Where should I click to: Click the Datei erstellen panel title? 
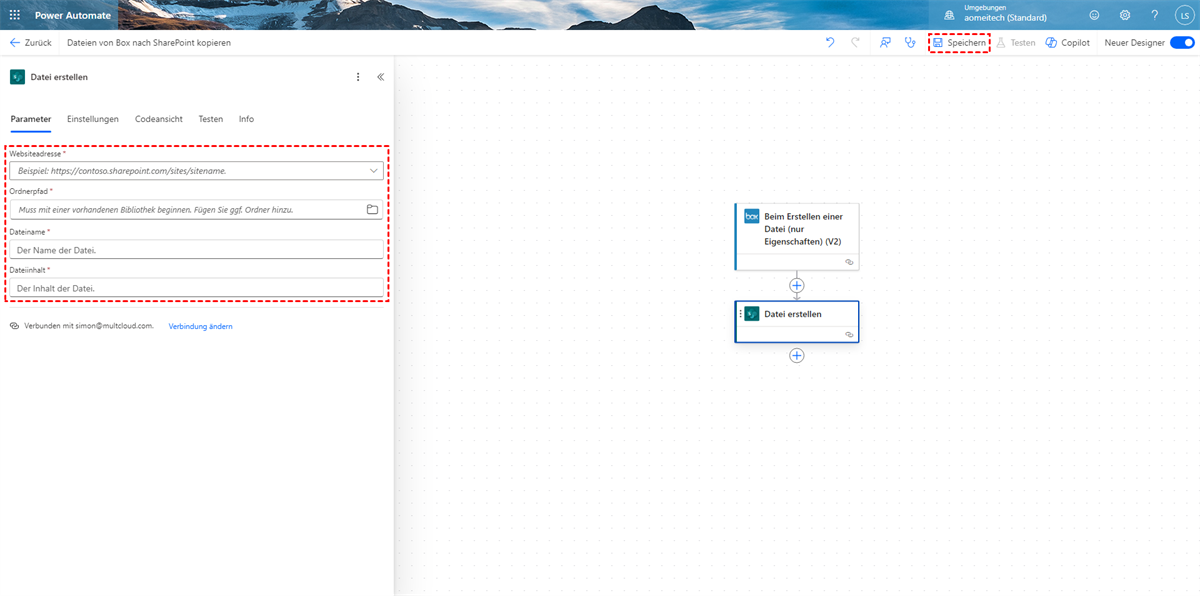[59, 77]
